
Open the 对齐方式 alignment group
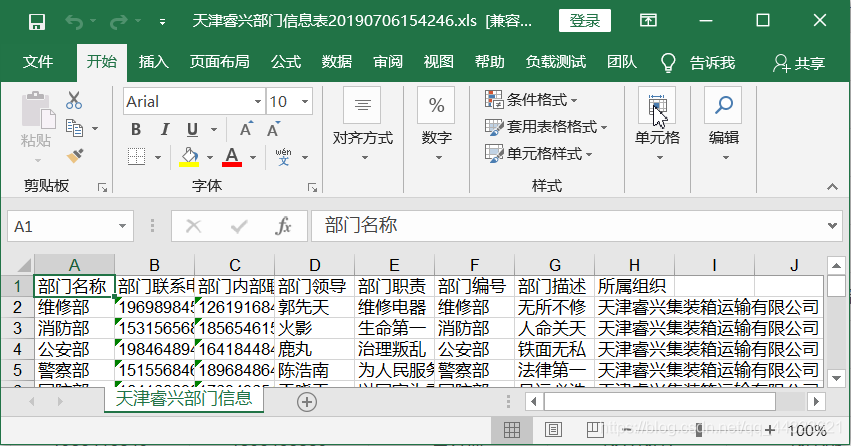[363, 125]
